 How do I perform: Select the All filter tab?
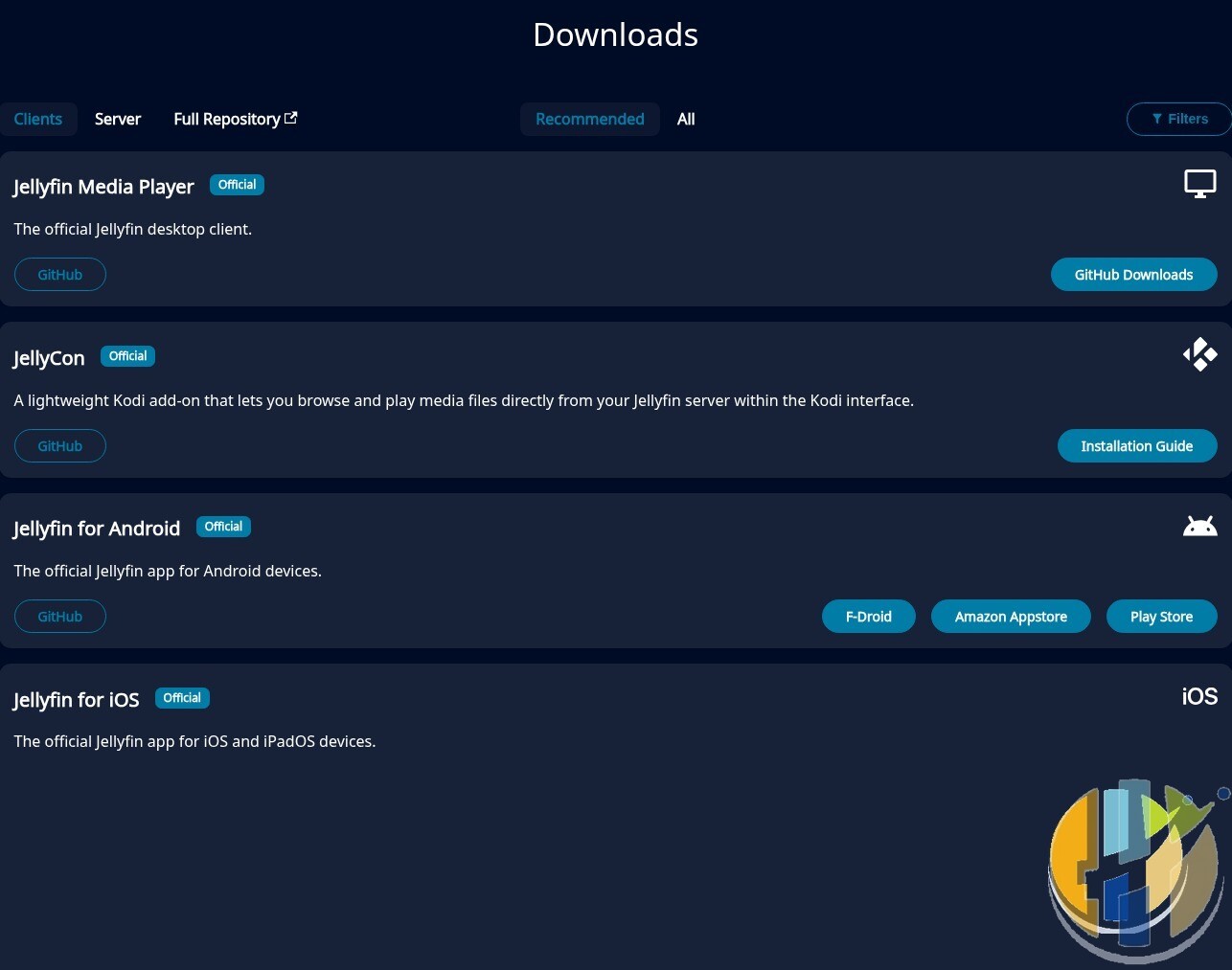coord(686,119)
